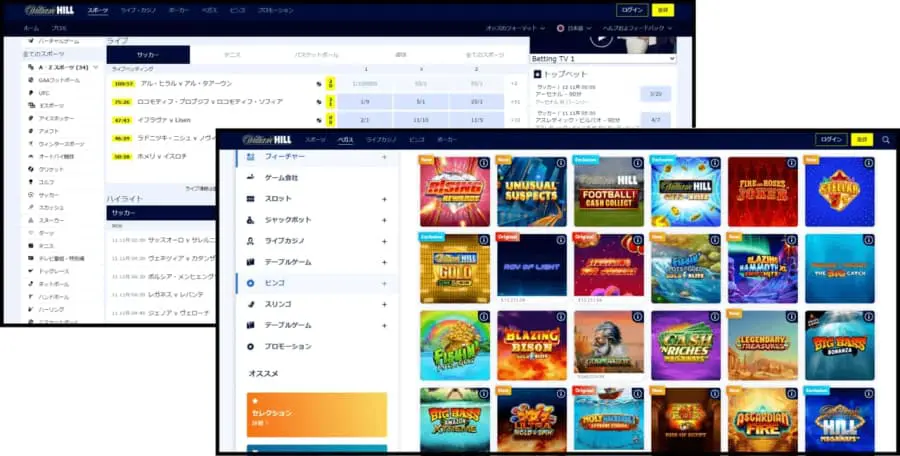Screen dimensions: 900x456
Task: Click yellow register button in casino window
Action: point(862,140)
